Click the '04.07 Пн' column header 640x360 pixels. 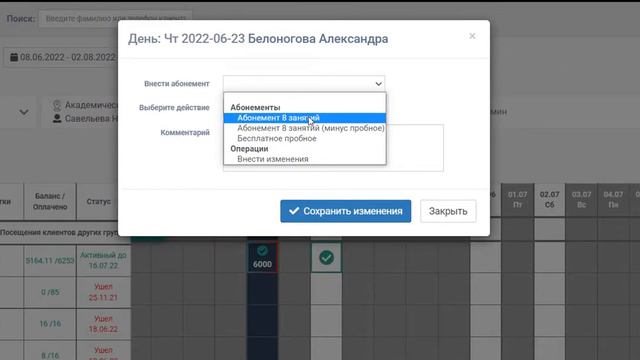point(613,200)
